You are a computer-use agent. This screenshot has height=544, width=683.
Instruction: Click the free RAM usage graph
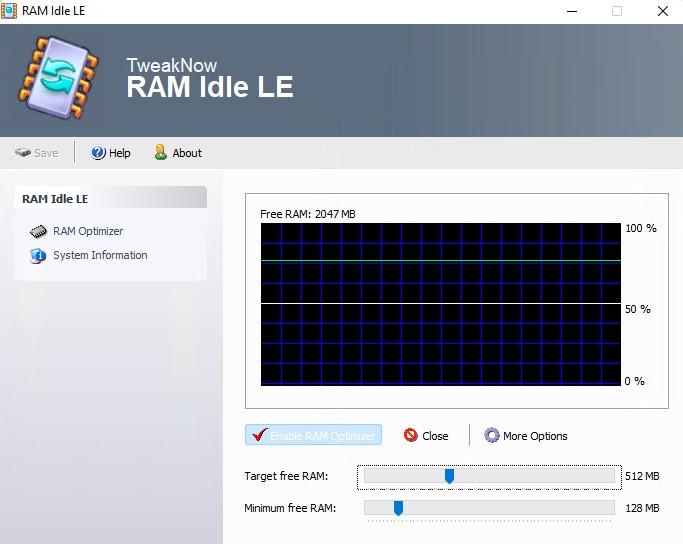[441, 304]
